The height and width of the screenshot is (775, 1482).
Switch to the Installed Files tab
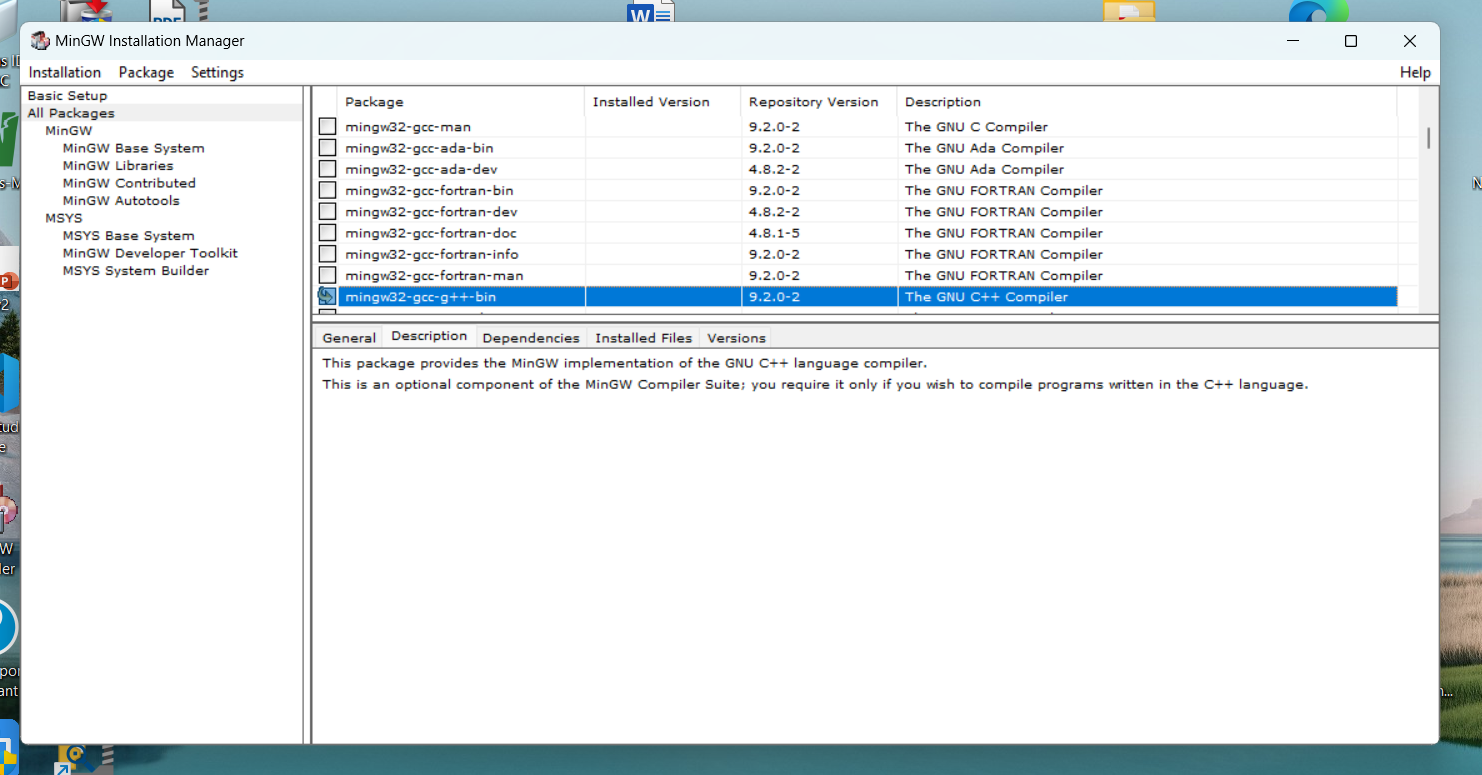click(x=644, y=338)
